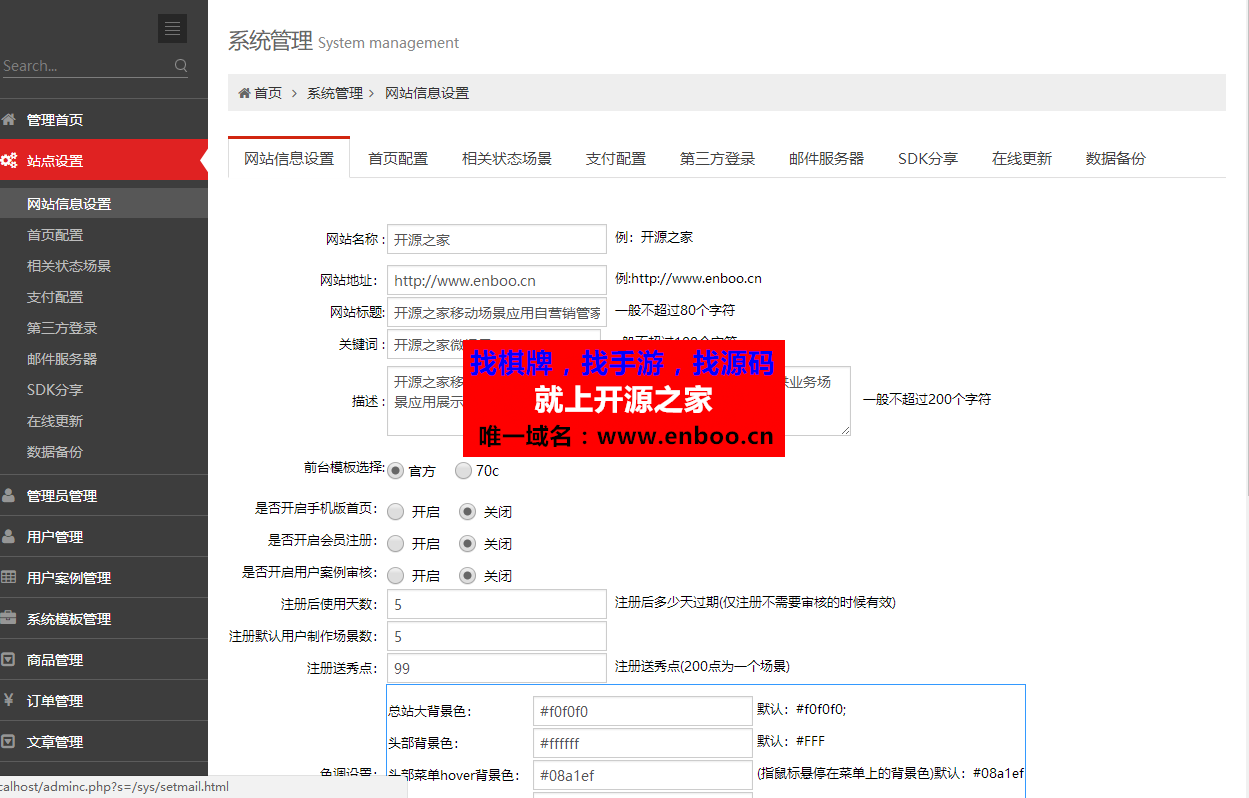Viewport: 1249px width, 798px height.
Task: Click the yen icon beside 订单管理
Action: pyautogui.click(x=9, y=700)
